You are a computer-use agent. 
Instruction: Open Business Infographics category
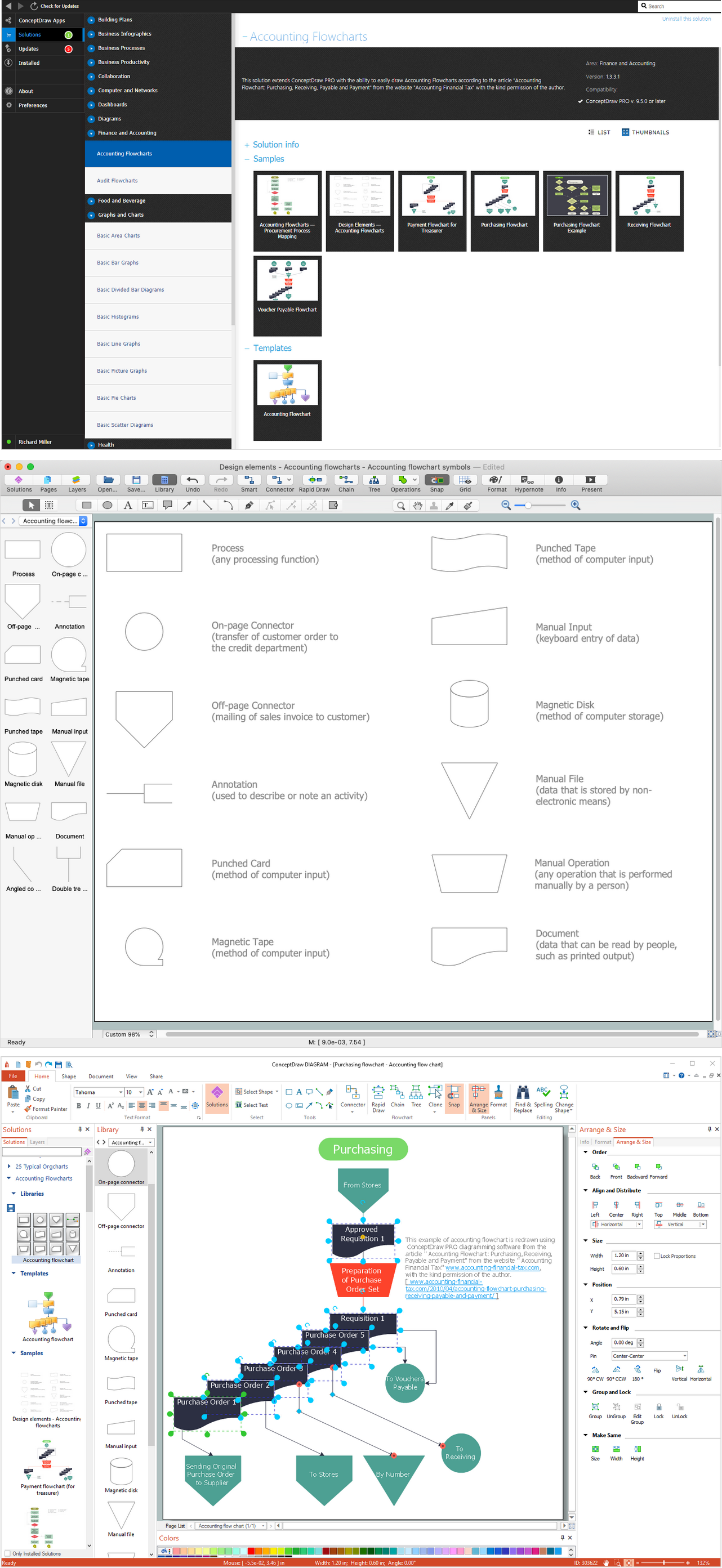pos(124,34)
